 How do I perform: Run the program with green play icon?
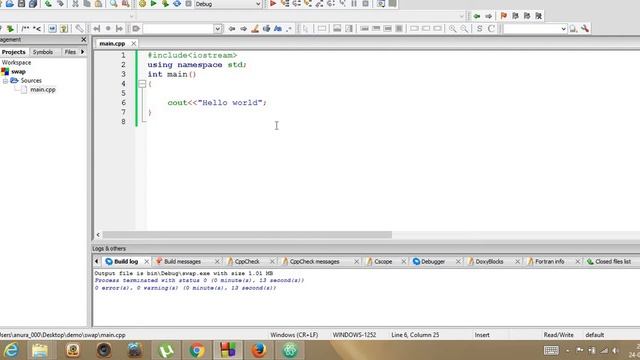pyautogui.click(x=153, y=4)
